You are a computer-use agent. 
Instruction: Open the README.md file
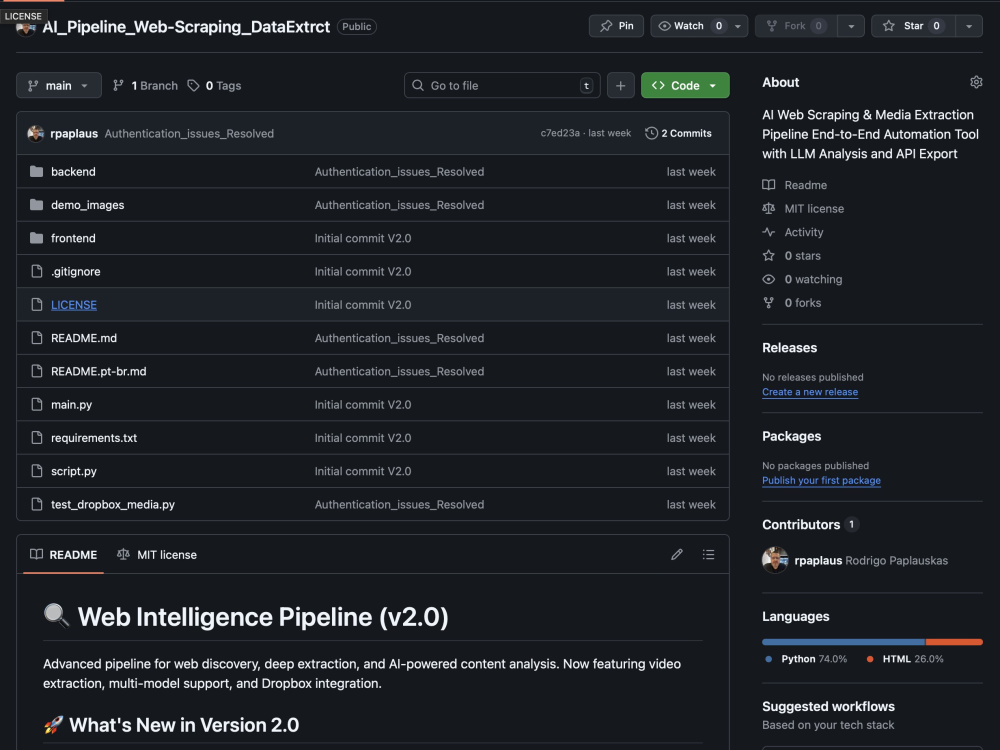click(x=84, y=338)
